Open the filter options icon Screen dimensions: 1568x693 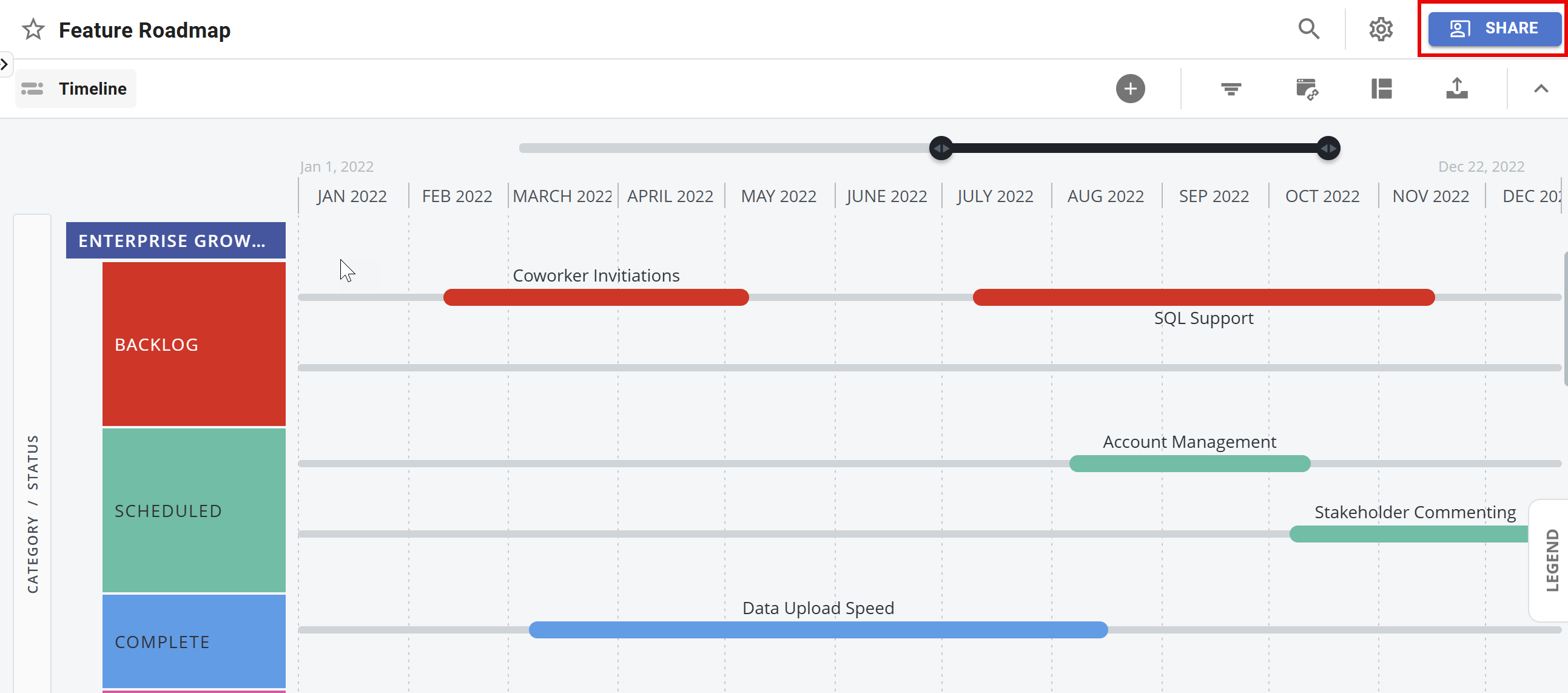[x=1231, y=89]
